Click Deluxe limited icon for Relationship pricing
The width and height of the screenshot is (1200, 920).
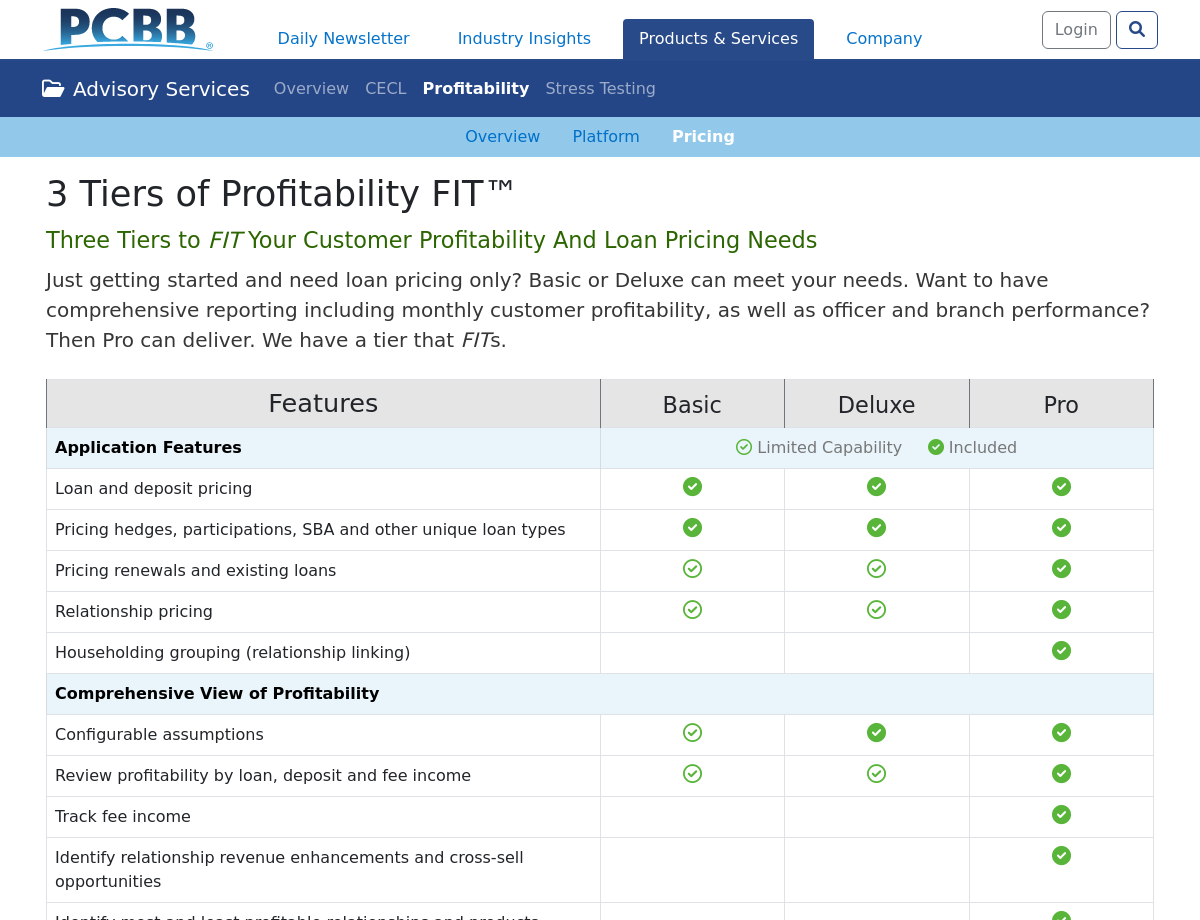point(876,610)
